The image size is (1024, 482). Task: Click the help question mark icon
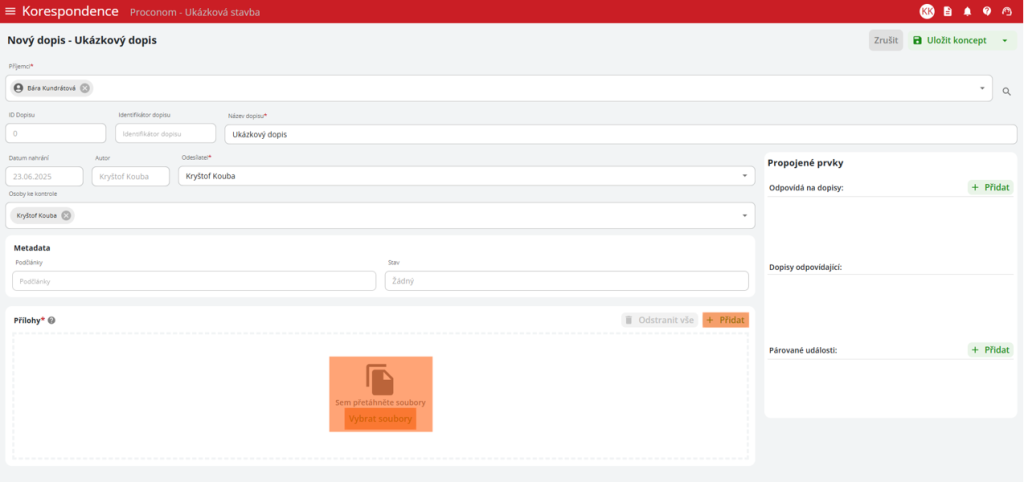click(987, 11)
